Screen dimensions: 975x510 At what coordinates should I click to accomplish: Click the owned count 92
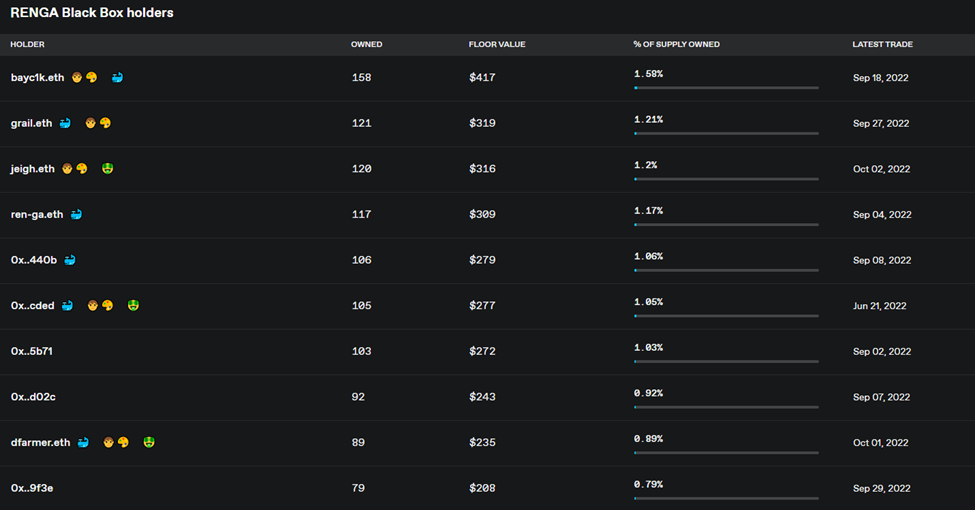point(358,397)
